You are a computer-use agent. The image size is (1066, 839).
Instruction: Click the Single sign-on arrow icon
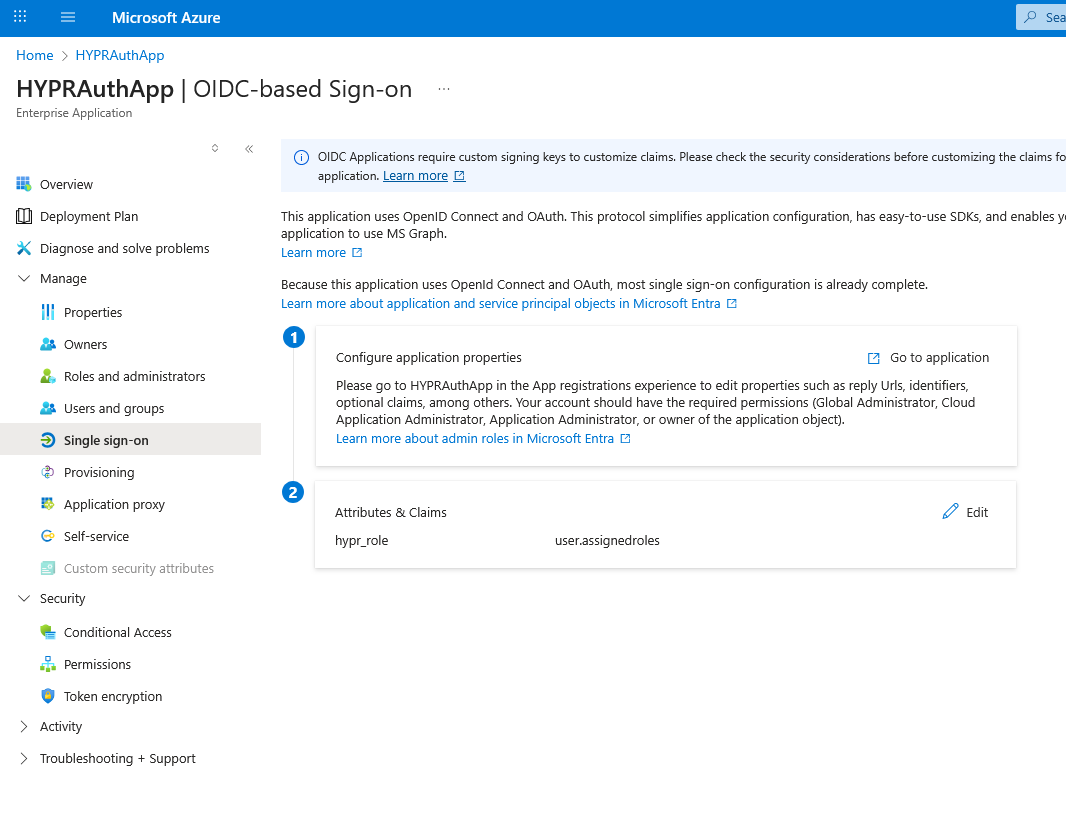tap(48, 440)
